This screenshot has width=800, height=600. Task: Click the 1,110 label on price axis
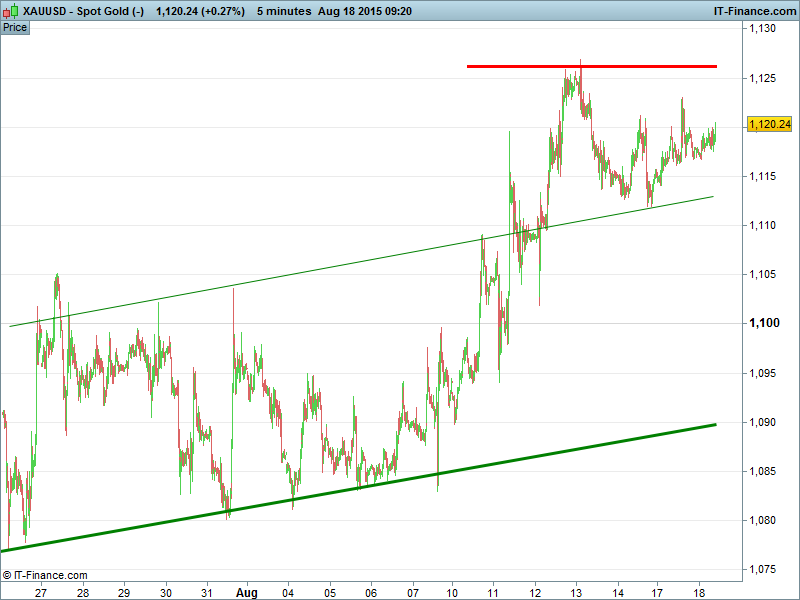pyautogui.click(x=763, y=226)
